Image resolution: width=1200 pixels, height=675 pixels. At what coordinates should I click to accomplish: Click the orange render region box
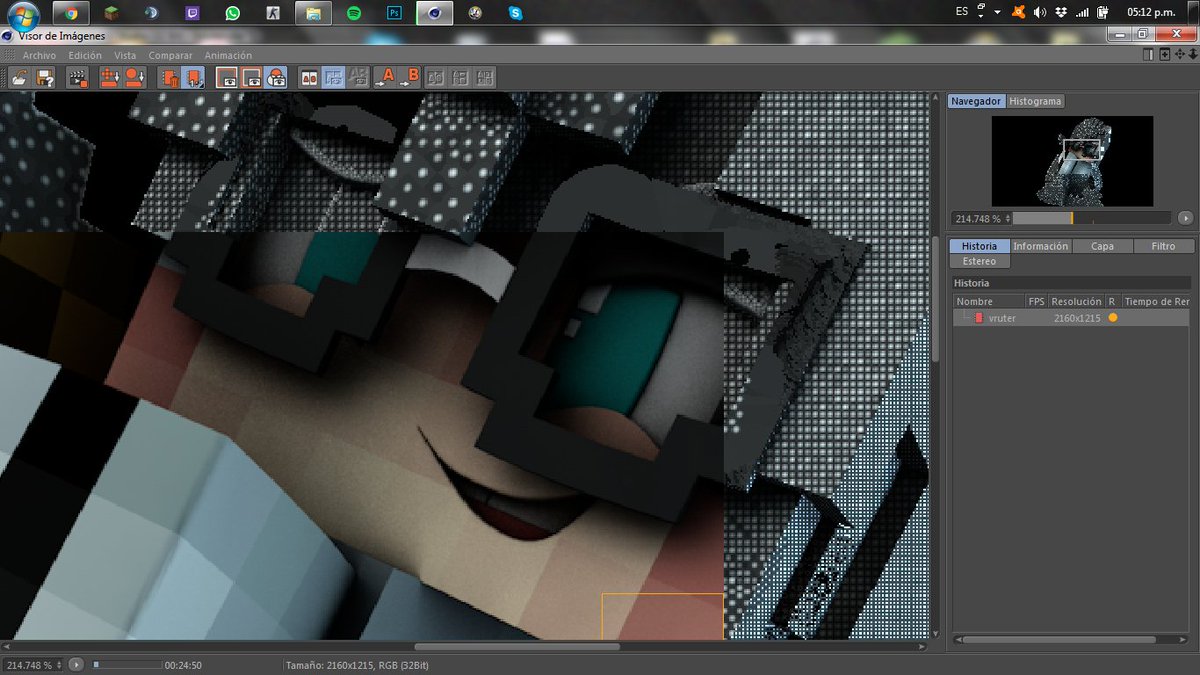(663, 616)
